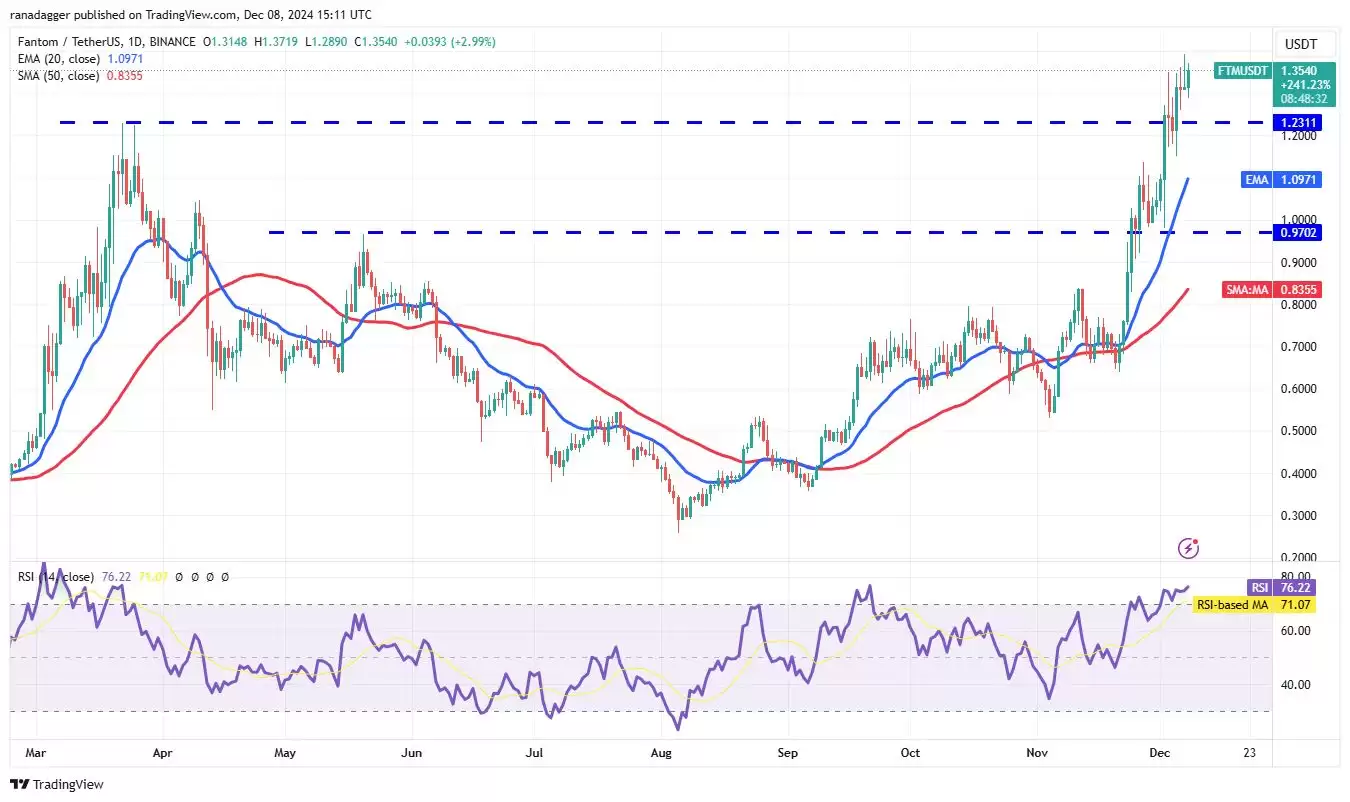
Task: Click the Dec label on time axis
Action: pos(1160,750)
